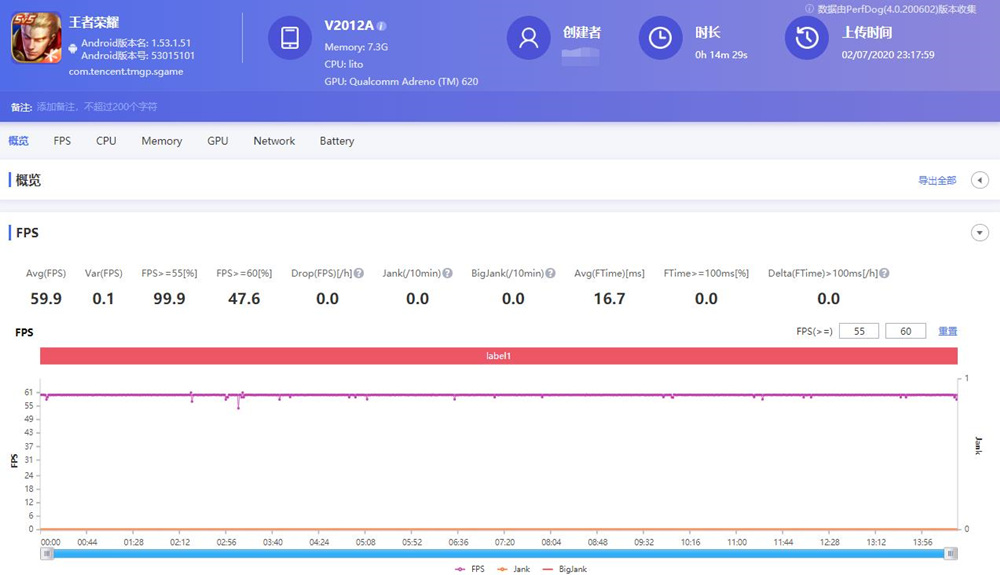Screen dimensions: 1000x575
Task: Switch to the Battery tab
Action: [x=337, y=141]
